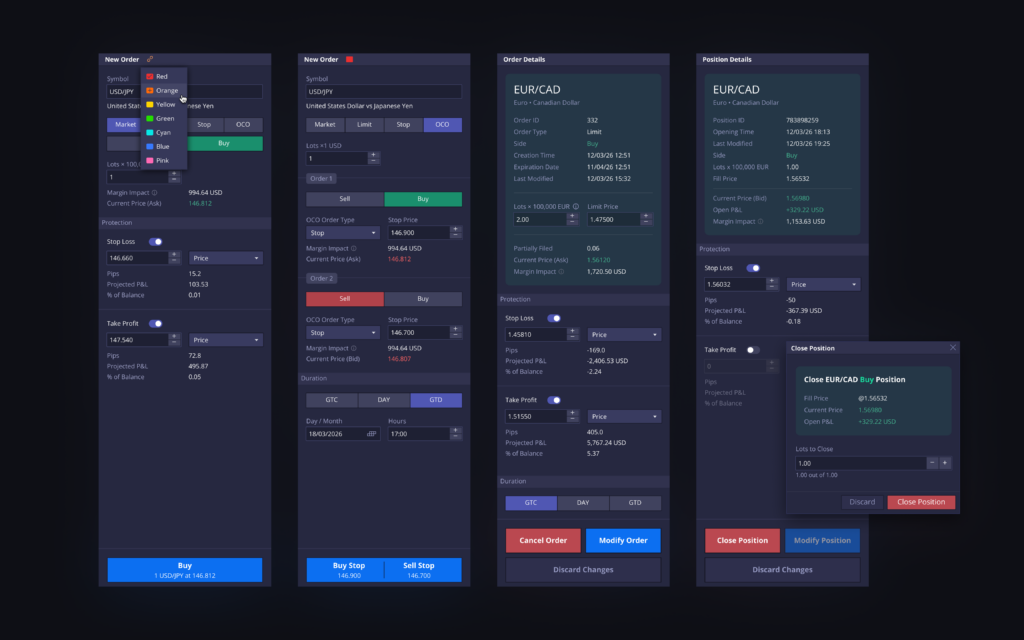The width and height of the screenshot is (1024, 640).
Task: Click Margin Impact info icon in Position Details
Action: pos(758,222)
